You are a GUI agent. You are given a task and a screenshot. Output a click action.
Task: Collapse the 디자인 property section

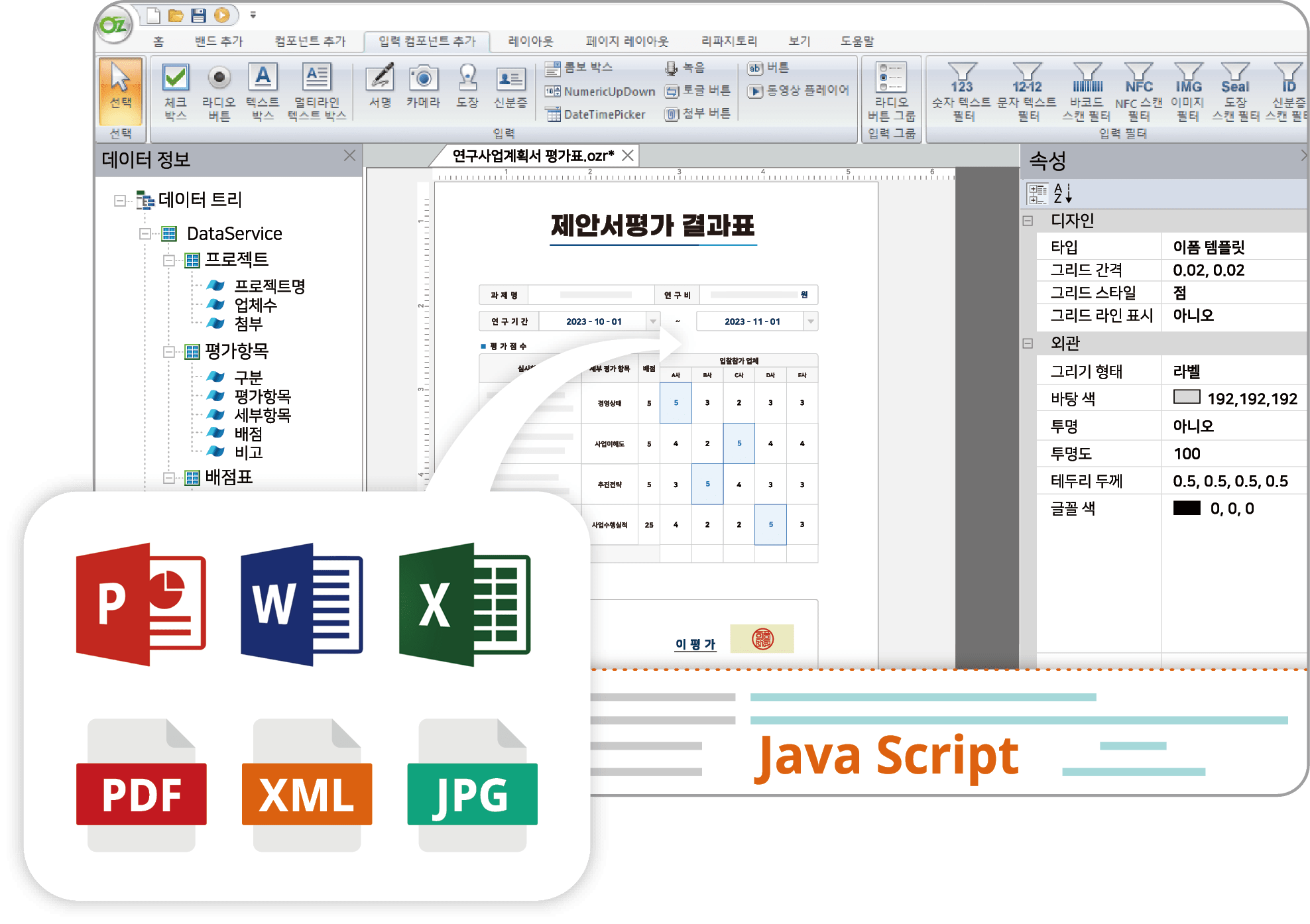click(x=1028, y=221)
